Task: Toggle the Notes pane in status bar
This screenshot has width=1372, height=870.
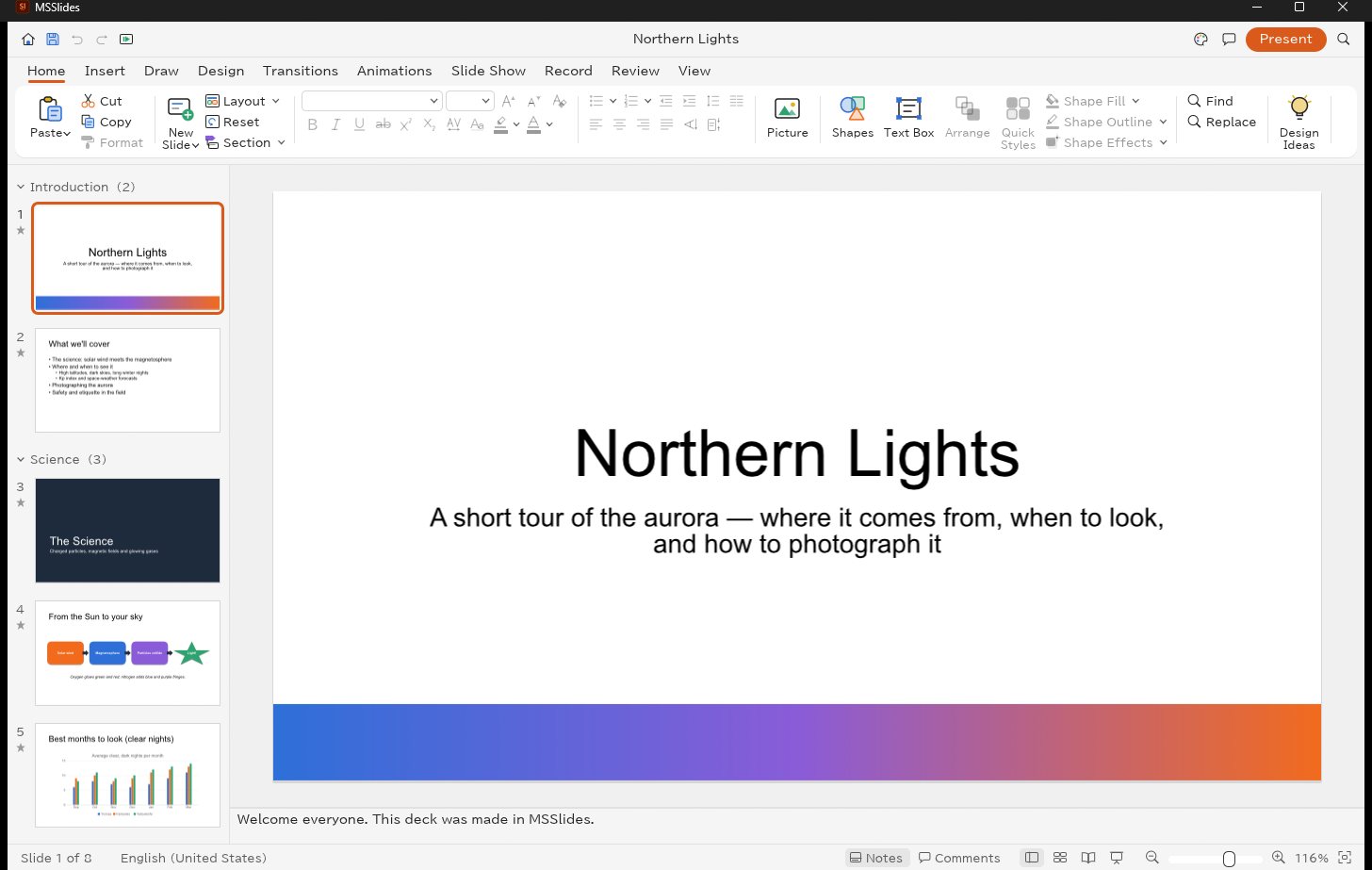Action: [x=876, y=858]
